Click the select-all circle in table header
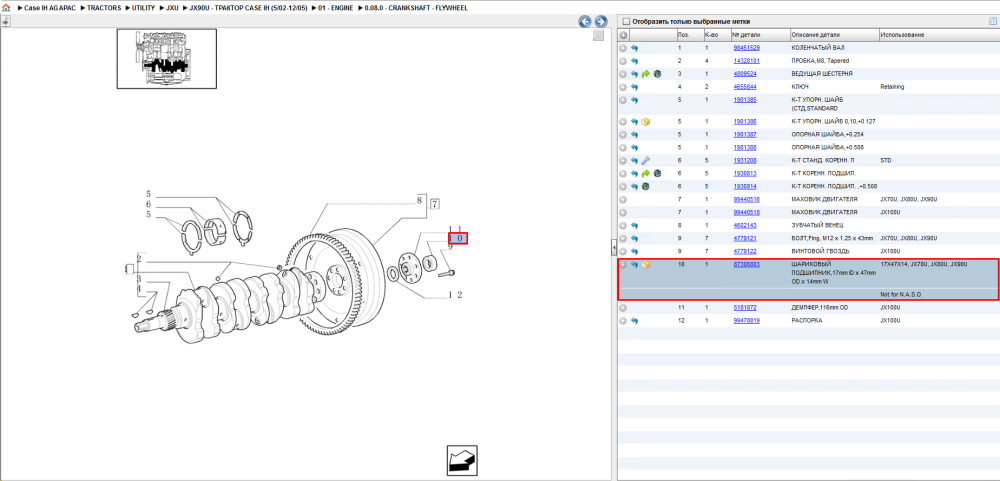This screenshot has width=1000, height=481. tap(624, 34)
